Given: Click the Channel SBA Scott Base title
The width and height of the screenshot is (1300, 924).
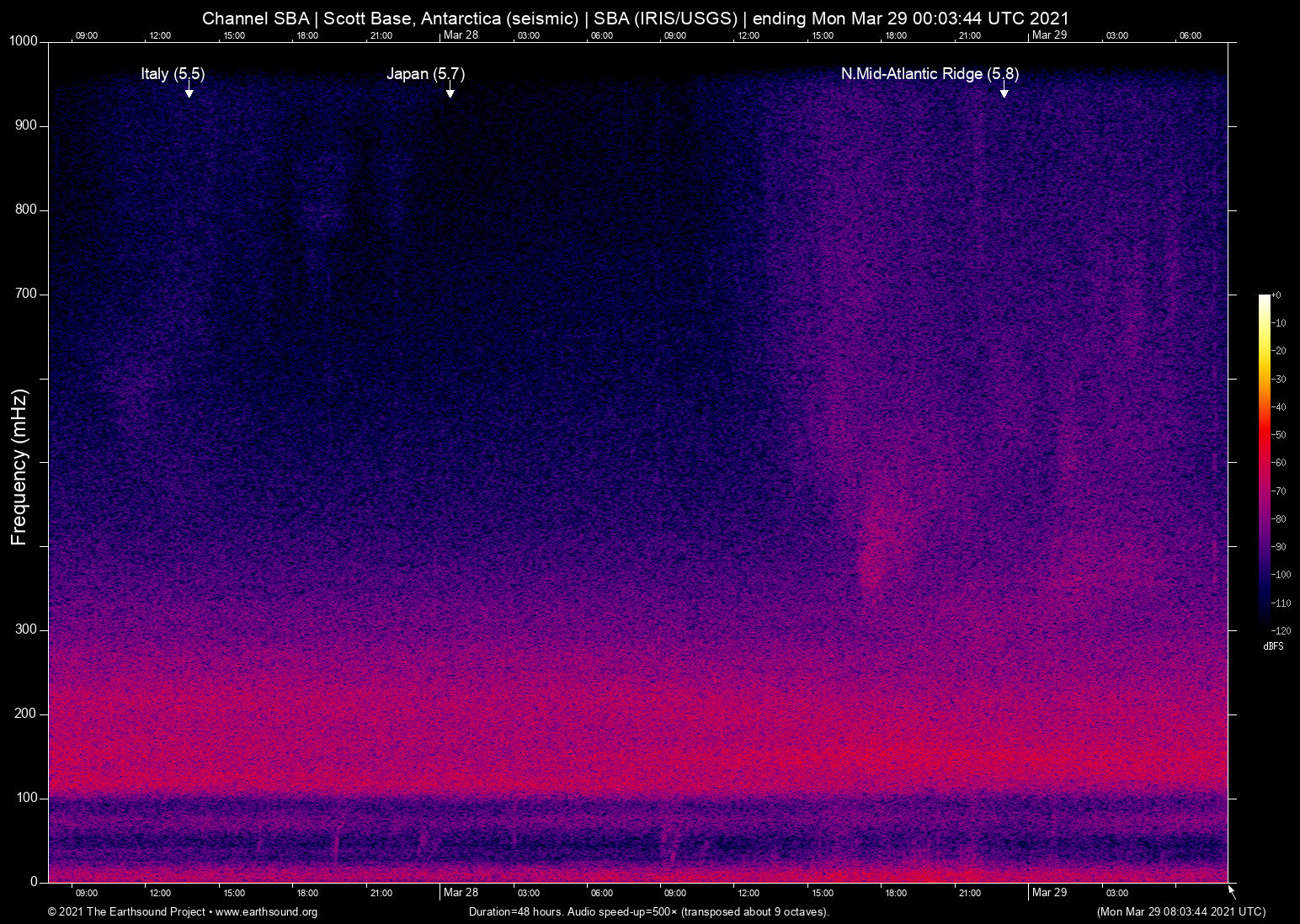Looking at the screenshot, I should (636, 18).
